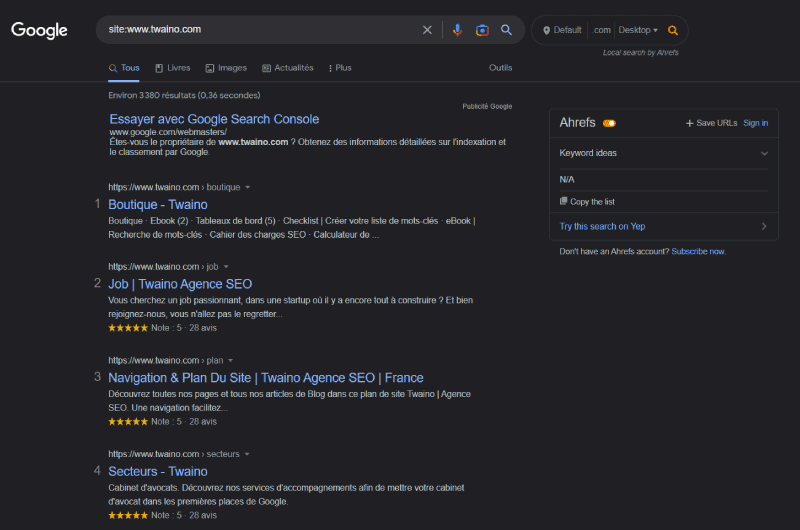The height and width of the screenshot is (530, 800).
Task: Switch to the Livres tab
Action: tap(173, 68)
